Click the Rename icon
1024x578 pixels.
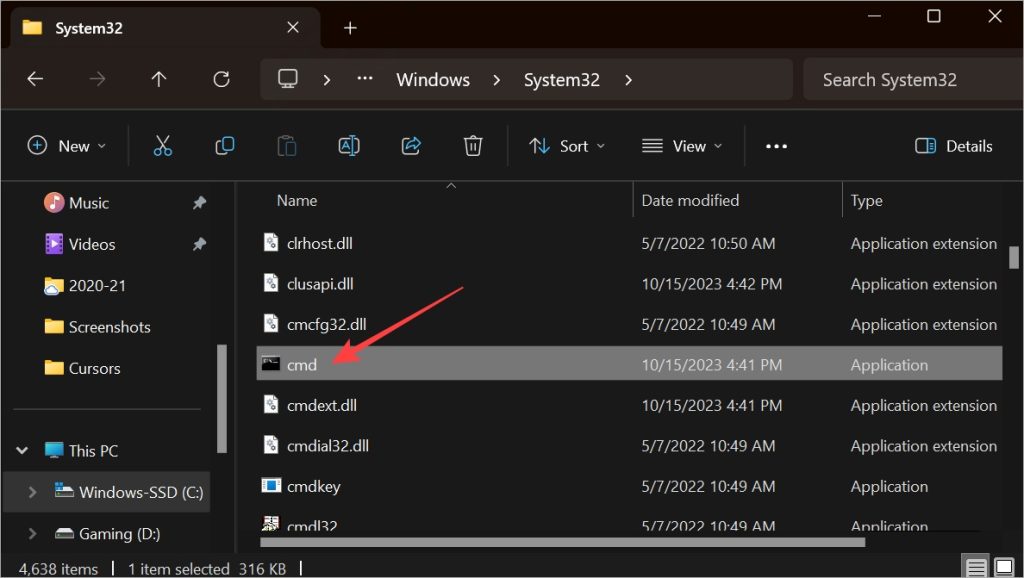coord(349,146)
